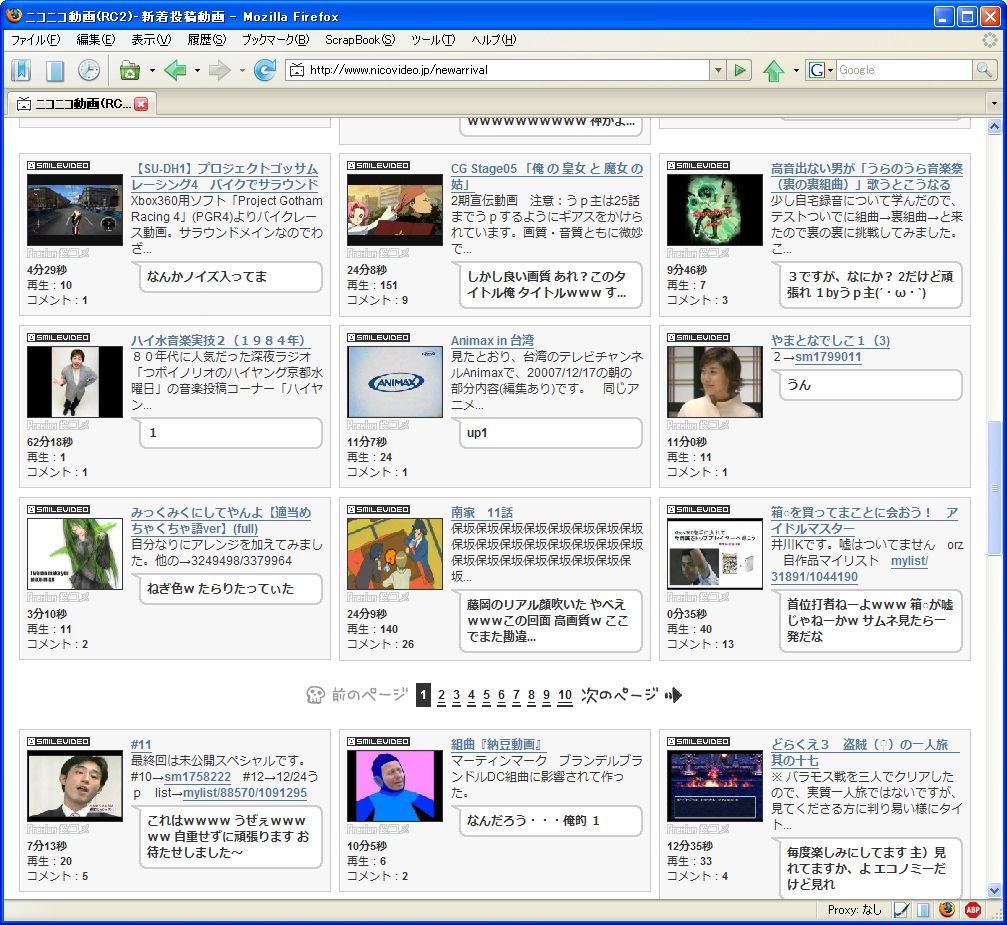Click the green-haired character thumbnail
The image size is (1007, 925).
click(x=75, y=554)
